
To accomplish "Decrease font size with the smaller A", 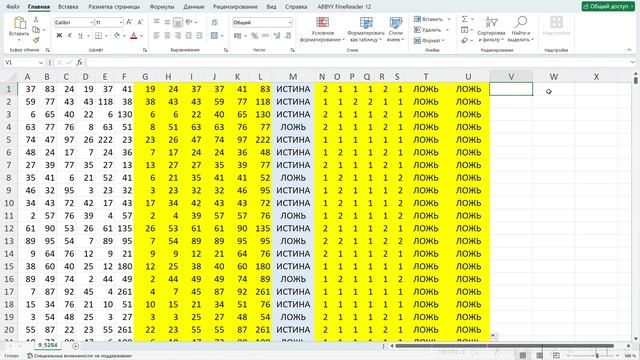I will coord(140,22).
